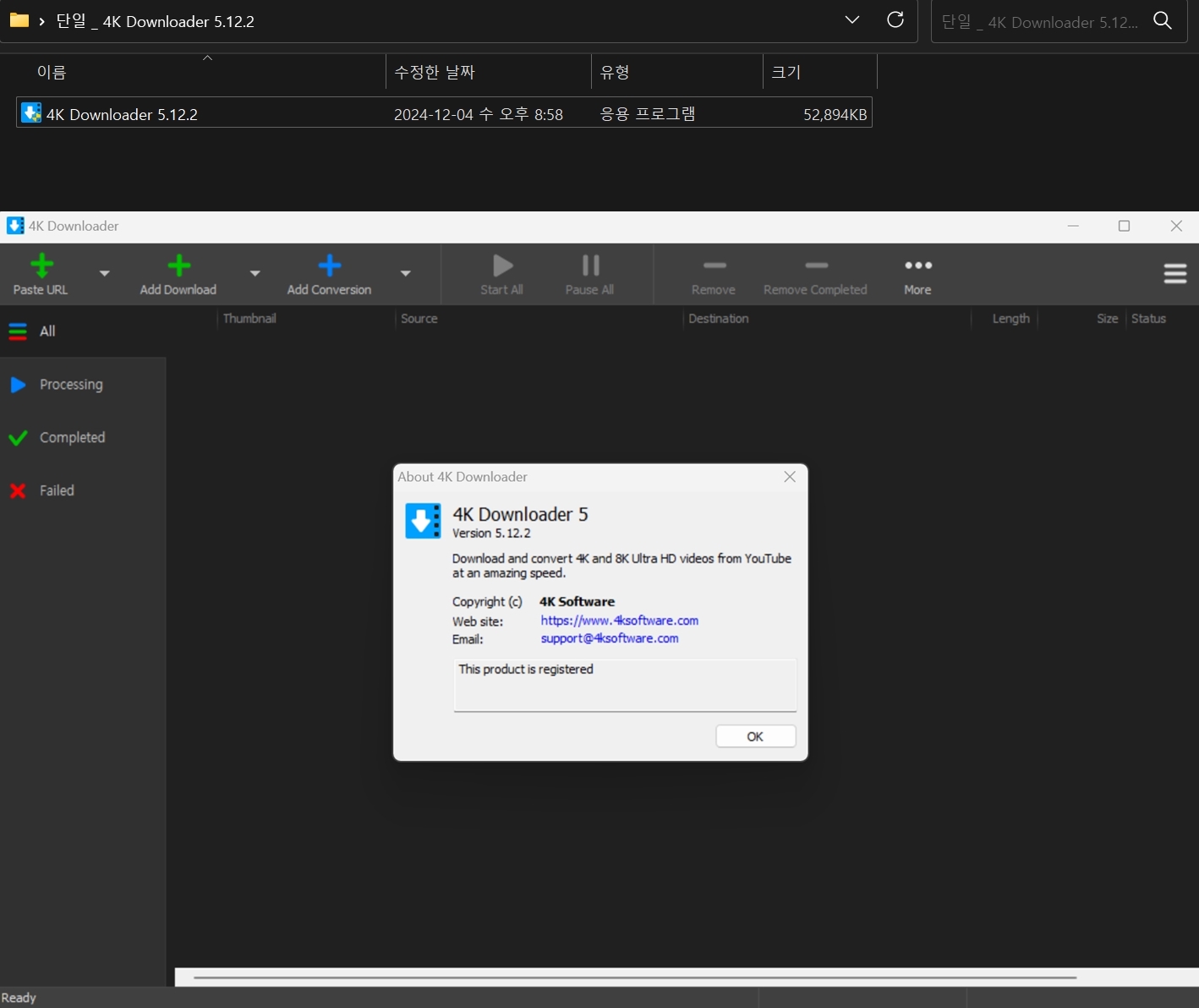This screenshot has height=1008, width=1199.
Task: Click the Paste URL green plus icon
Action: [41, 266]
